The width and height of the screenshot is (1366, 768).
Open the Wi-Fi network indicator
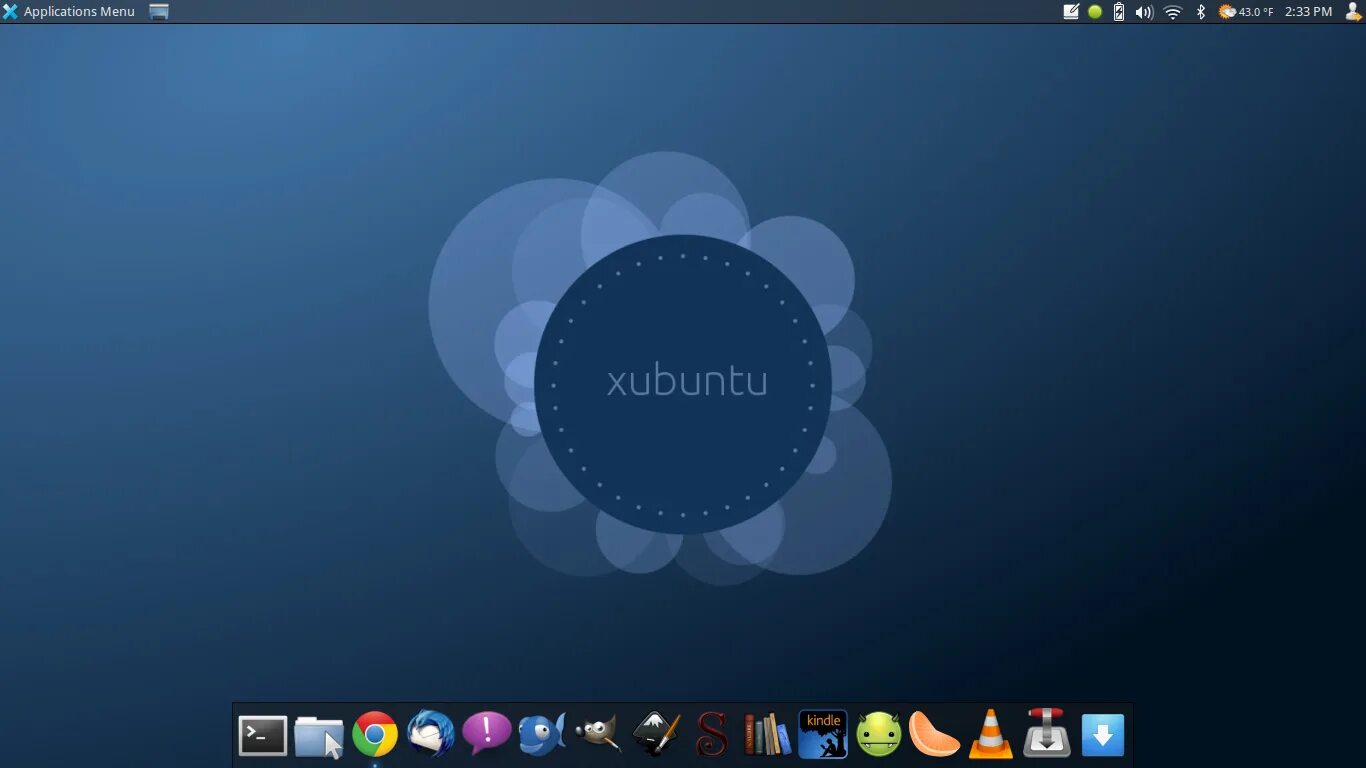1173,12
